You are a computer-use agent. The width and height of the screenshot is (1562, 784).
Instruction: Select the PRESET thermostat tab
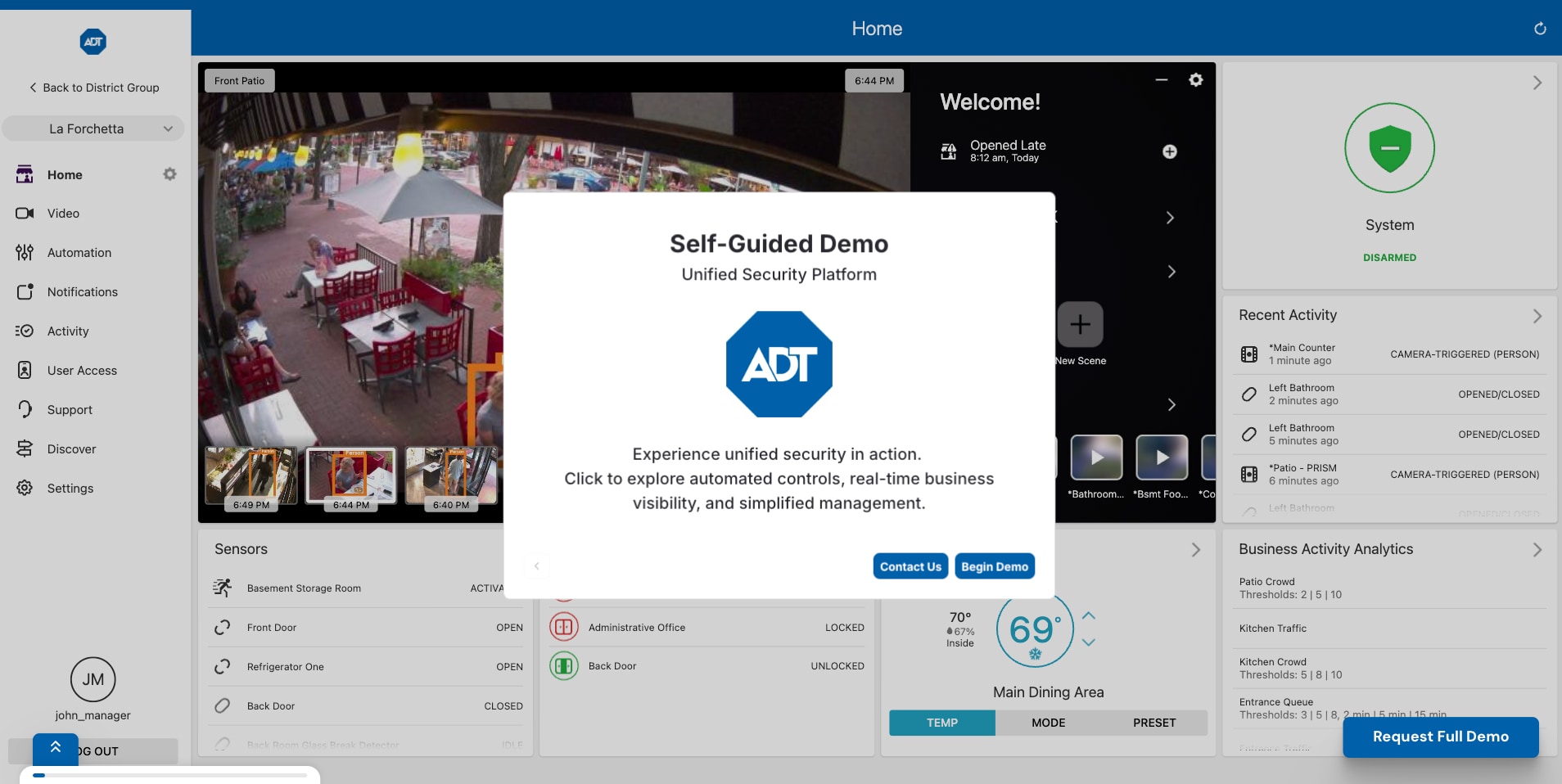[1153, 723]
